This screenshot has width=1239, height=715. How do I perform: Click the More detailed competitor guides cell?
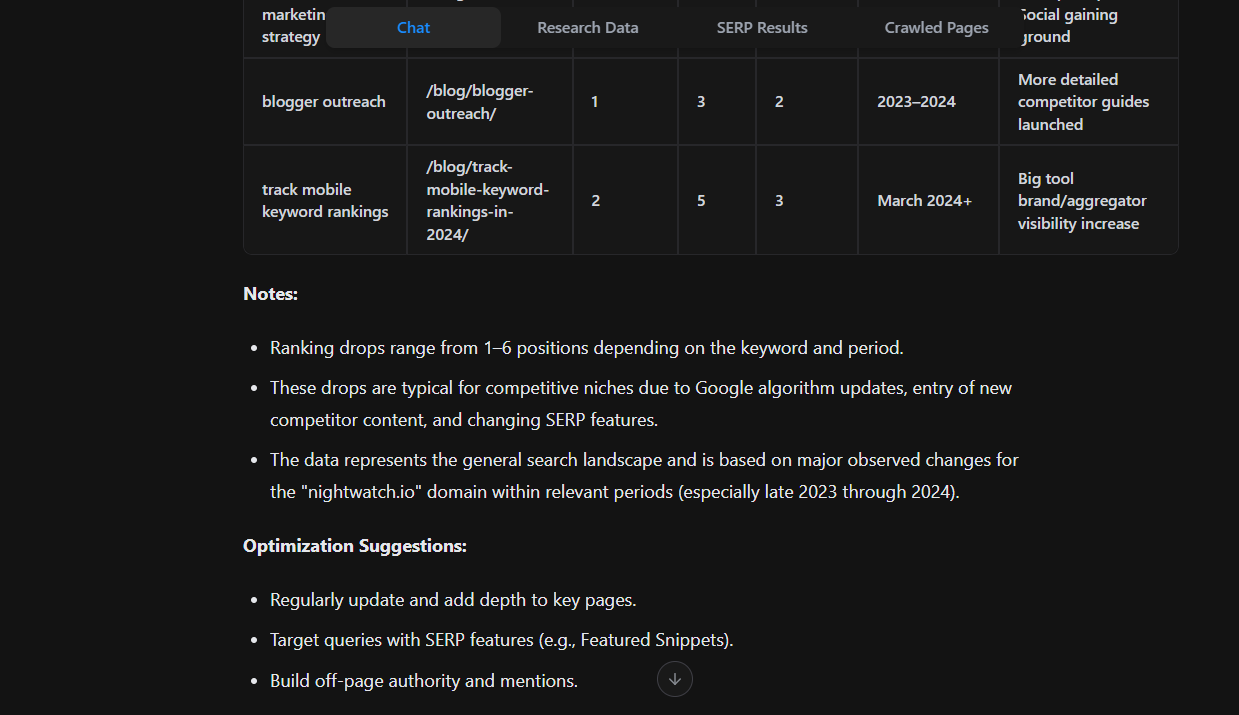click(x=1083, y=101)
